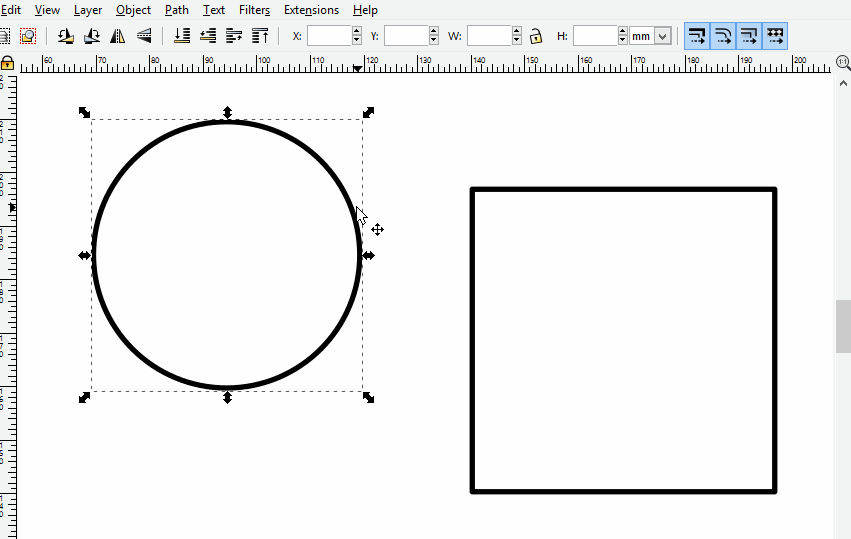Toggle scale rounded corners in rectangles
This screenshot has height=539, width=851.
click(723, 36)
